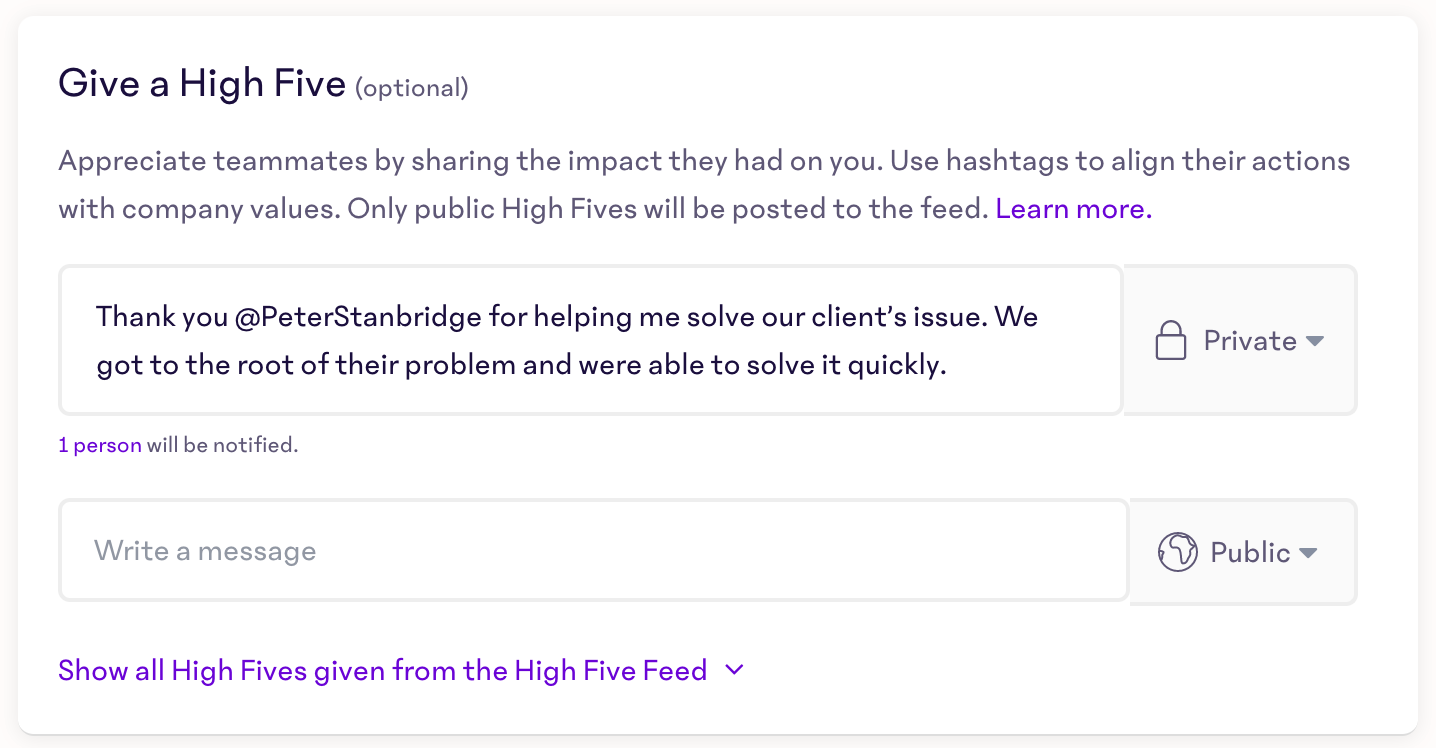Open the Public visibility dropdown arrow
1436x748 pixels.
1308,553
